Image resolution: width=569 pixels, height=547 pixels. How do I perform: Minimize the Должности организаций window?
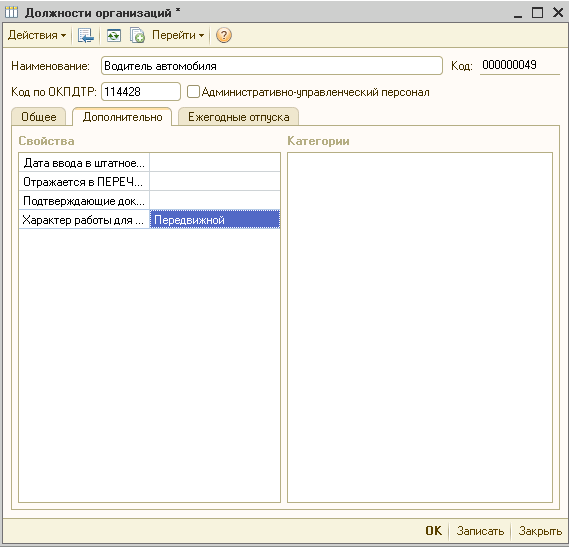coord(518,13)
